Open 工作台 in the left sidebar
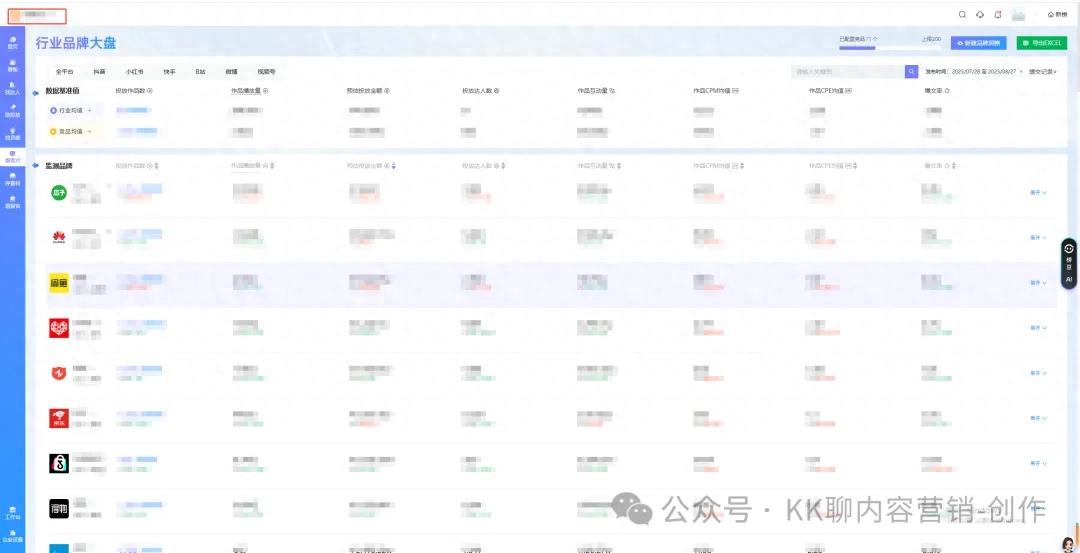The height and width of the screenshot is (553, 1080). click(12, 513)
